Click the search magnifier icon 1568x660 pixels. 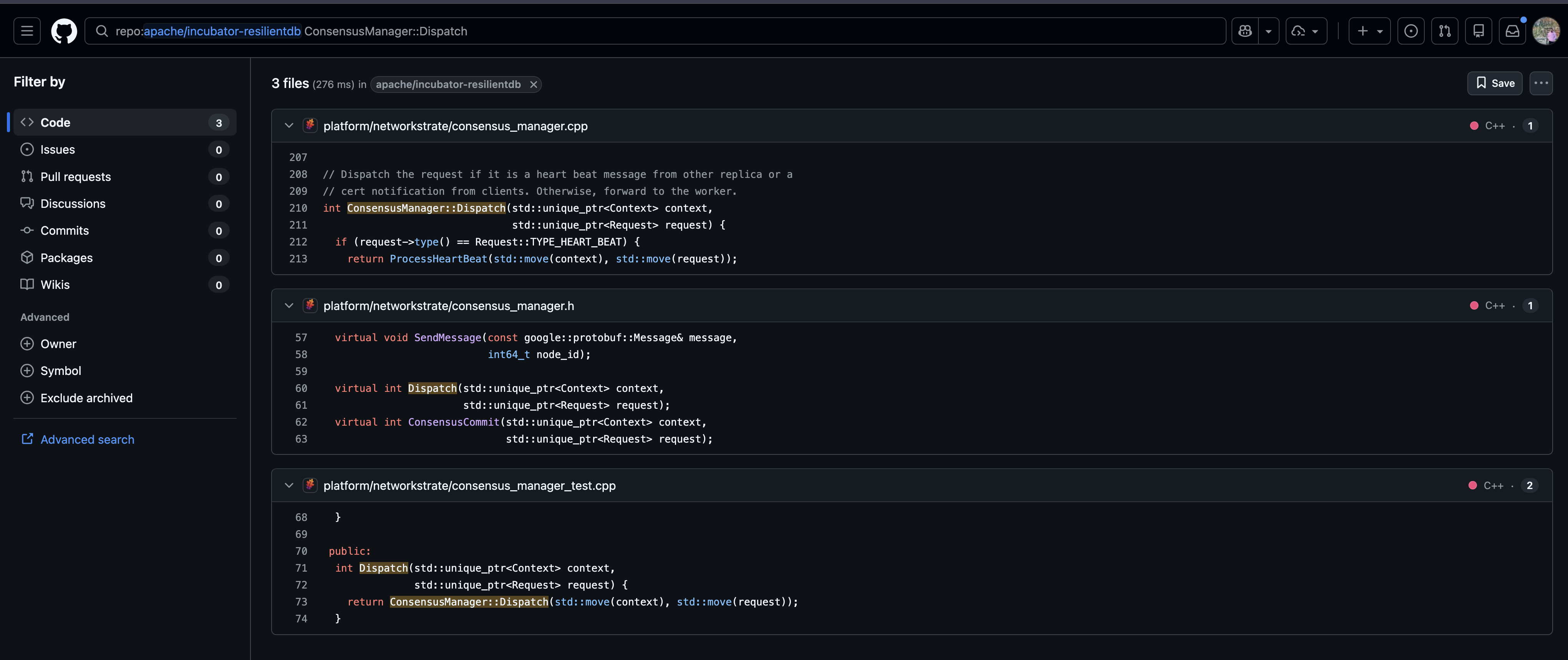click(x=102, y=31)
